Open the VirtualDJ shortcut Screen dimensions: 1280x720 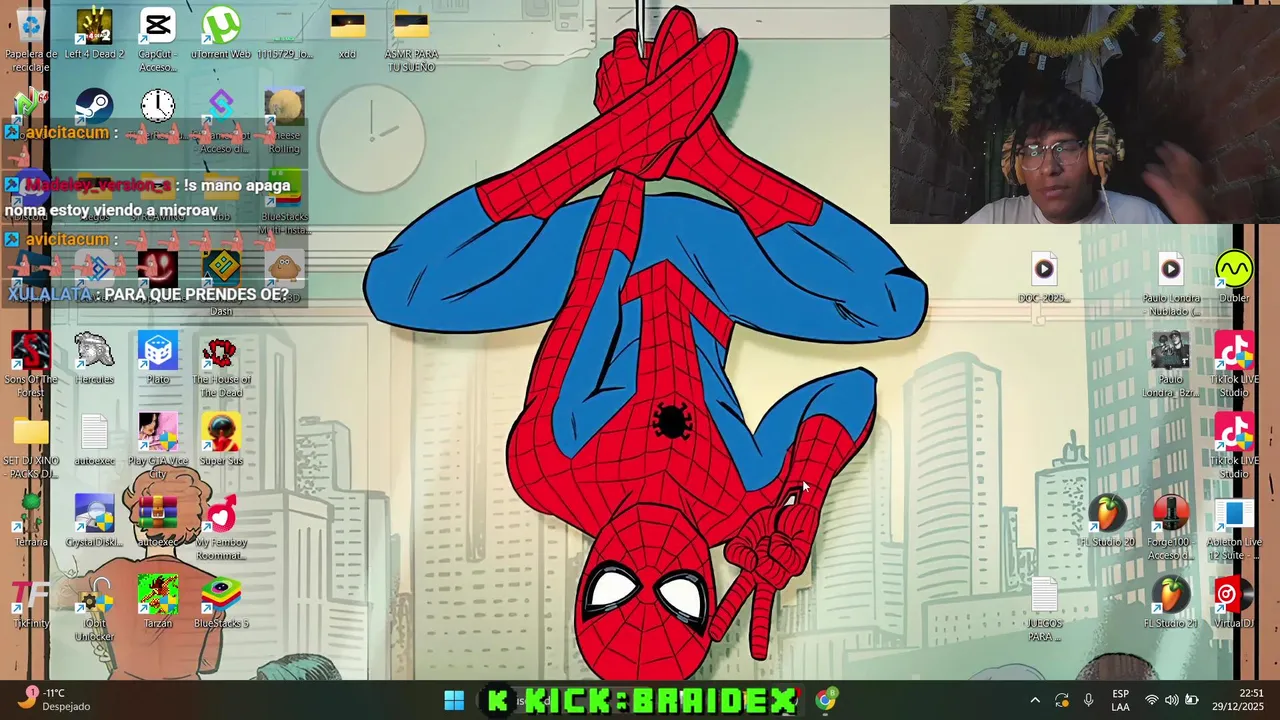[x=1234, y=594]
